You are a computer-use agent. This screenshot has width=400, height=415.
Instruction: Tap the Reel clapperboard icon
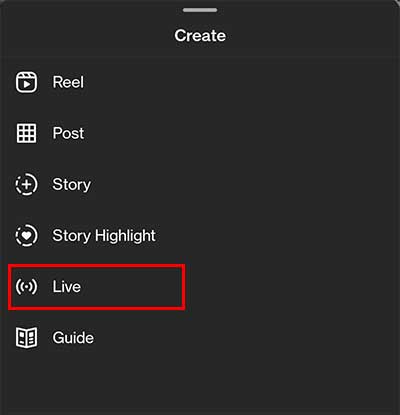(x=26, y=82)
